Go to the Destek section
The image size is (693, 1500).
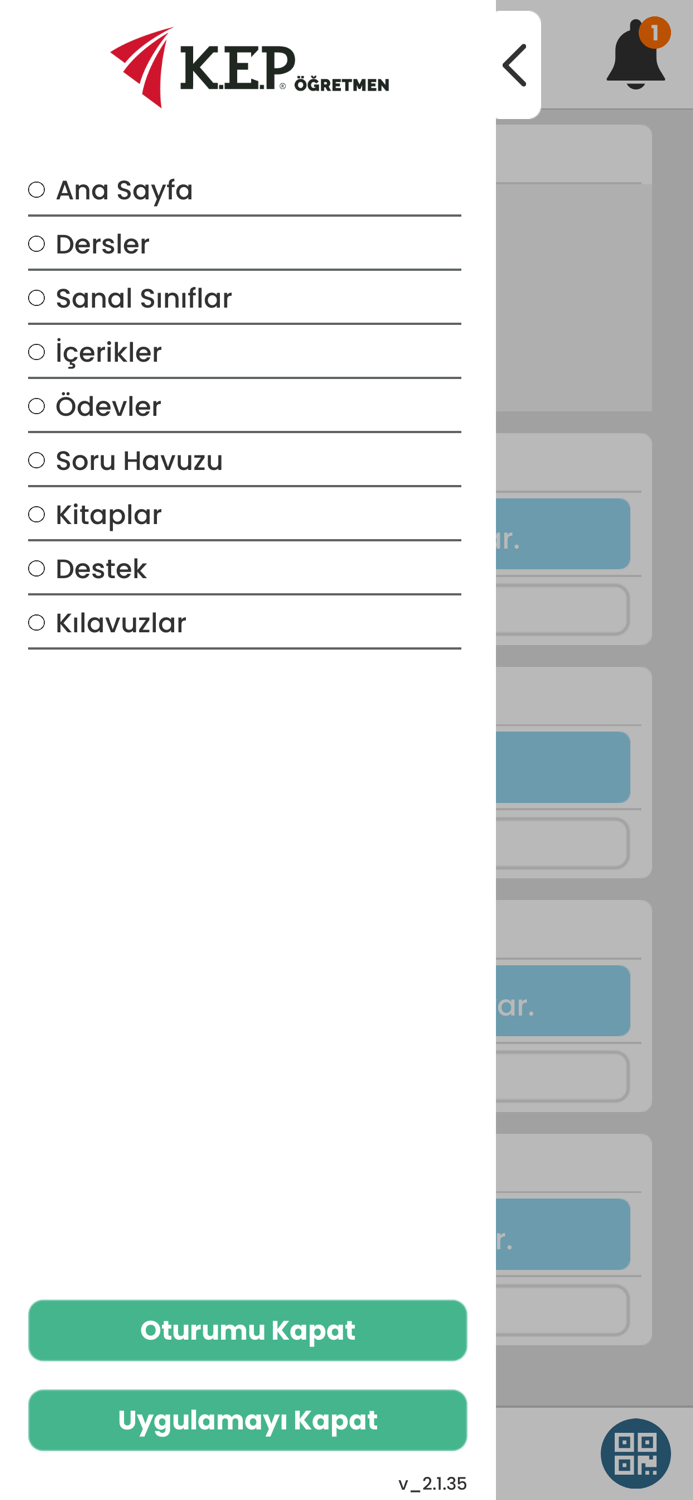click(101, 567)
